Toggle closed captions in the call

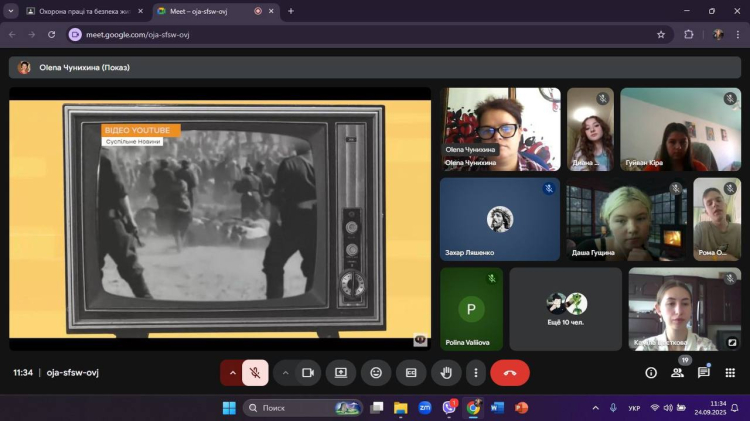[411, 373]
